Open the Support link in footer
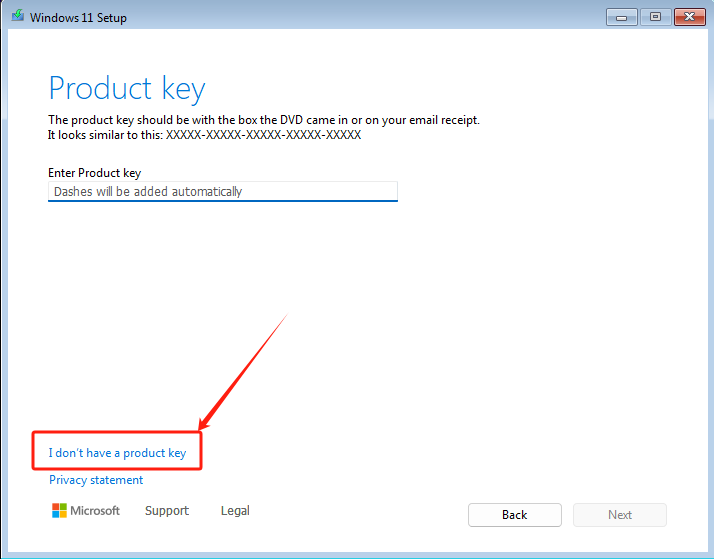Viewport: 714px width, 559px height. tap(167, 511)
